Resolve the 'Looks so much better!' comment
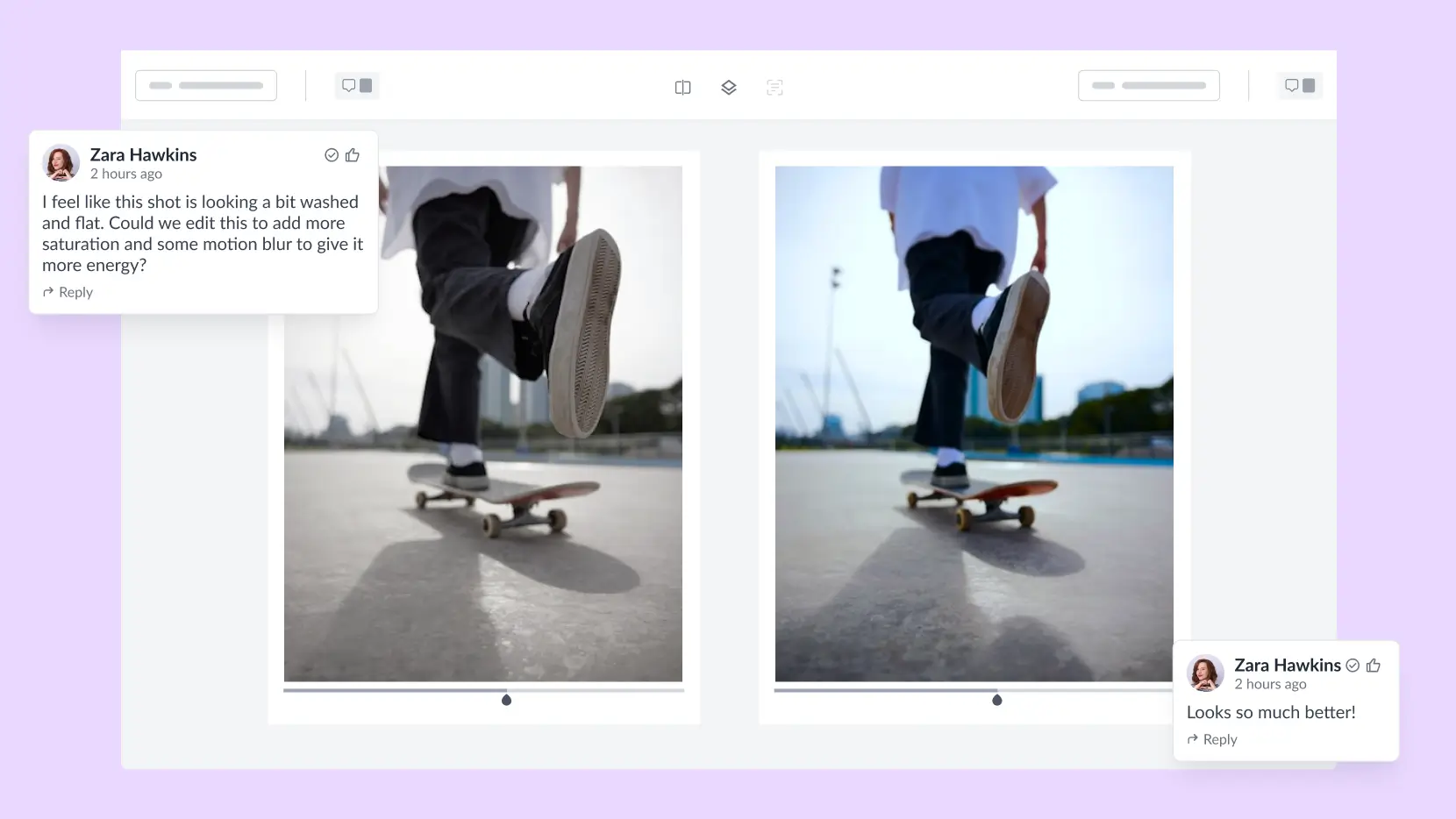The image size is (1456, 819). [x=1353, y=666]
